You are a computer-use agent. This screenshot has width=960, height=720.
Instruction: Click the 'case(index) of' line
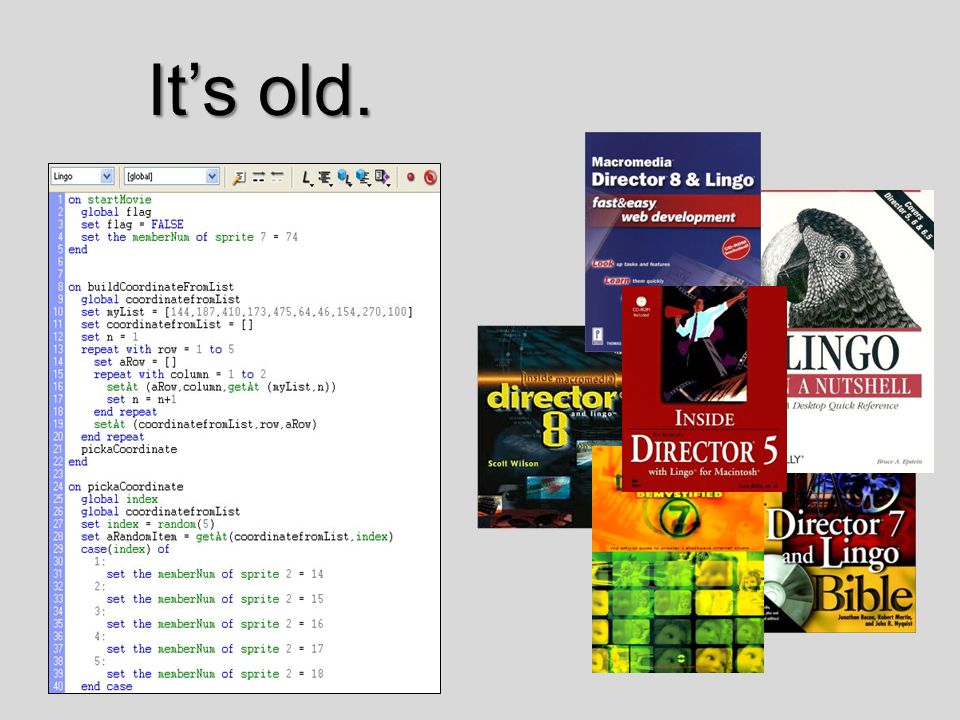(x=125, y=549)
